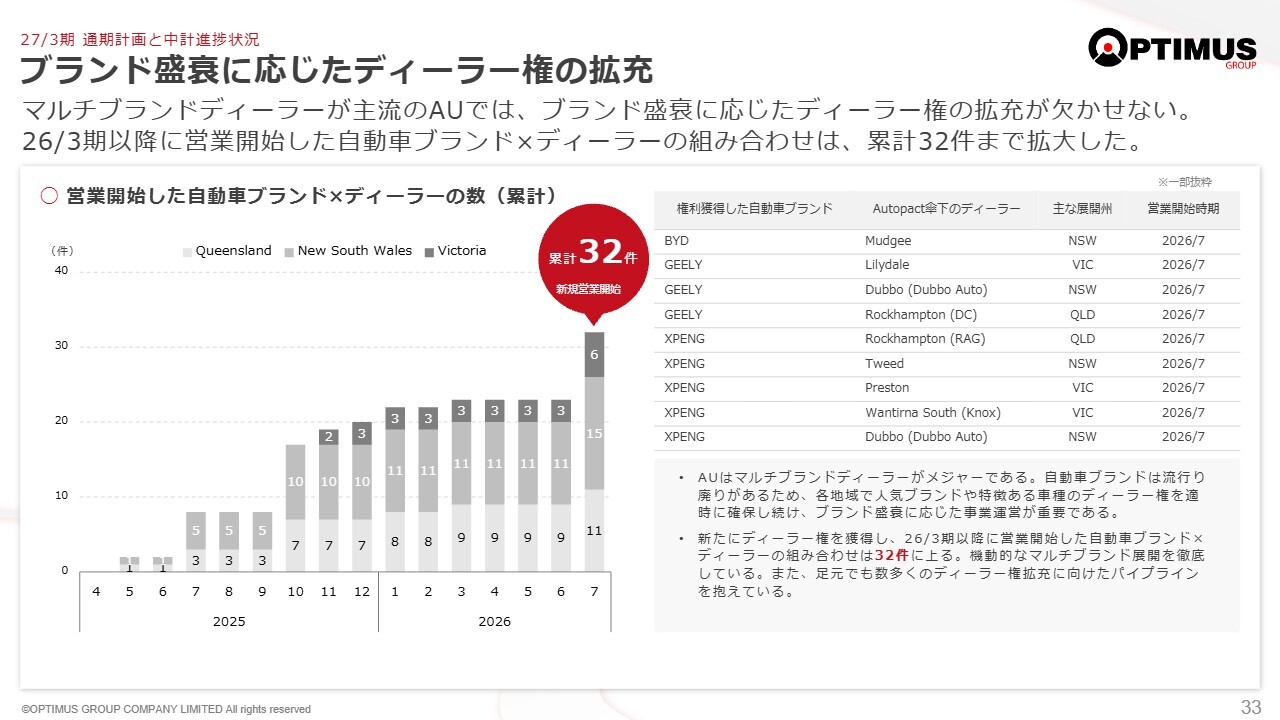
Task: Click the Victoria segment 2 in November 2025 bar
Action: point(329,437)
